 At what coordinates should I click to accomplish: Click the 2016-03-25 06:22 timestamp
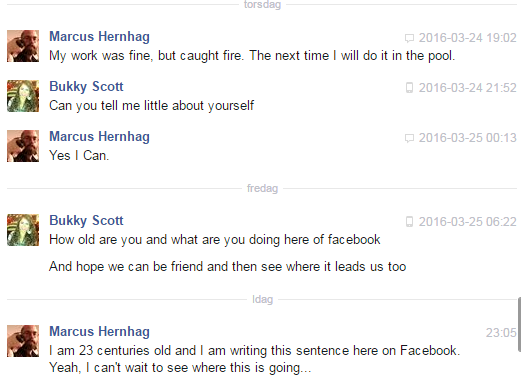(467, 222)
